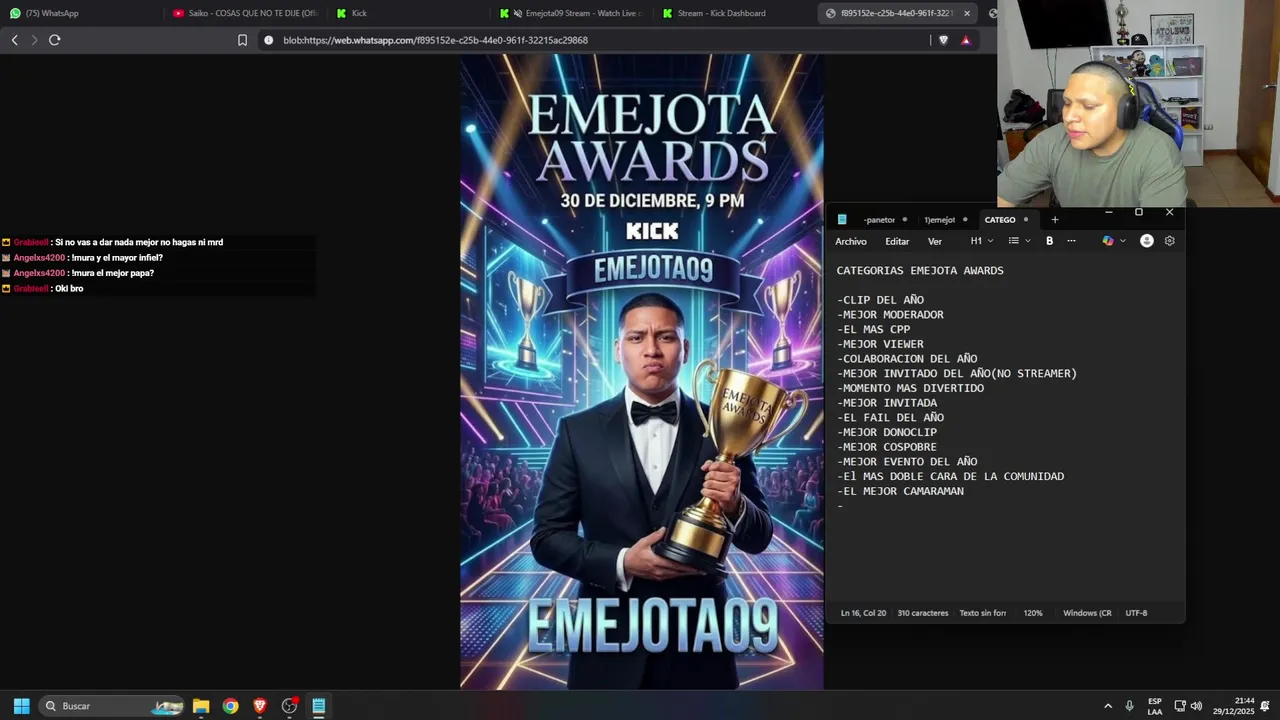Click the -MOMENTO MAS DIVERTIDO line
The width and height of the screenshot is (1280, 720).
coord(910,388)
